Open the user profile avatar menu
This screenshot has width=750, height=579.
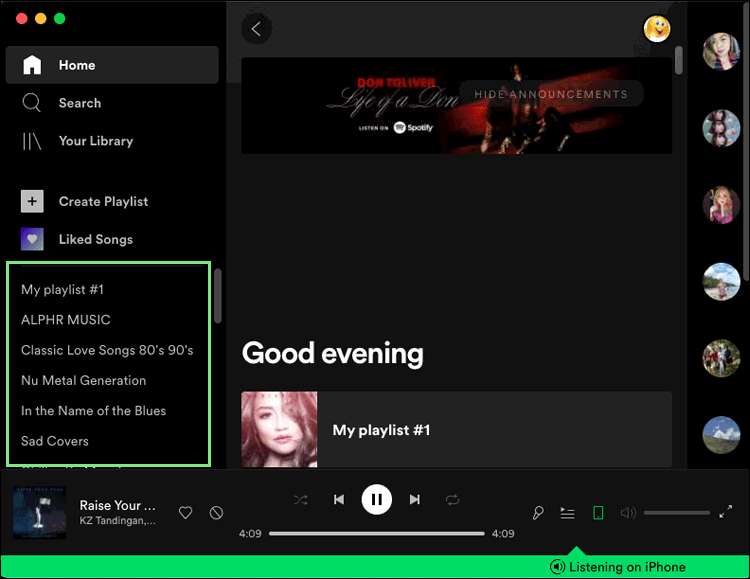click(657, 29)
